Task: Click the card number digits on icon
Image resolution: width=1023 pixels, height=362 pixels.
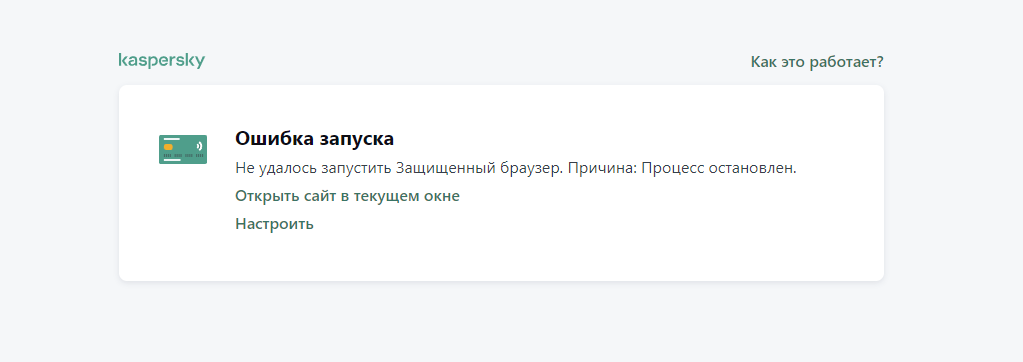Action: coord(183,156)
